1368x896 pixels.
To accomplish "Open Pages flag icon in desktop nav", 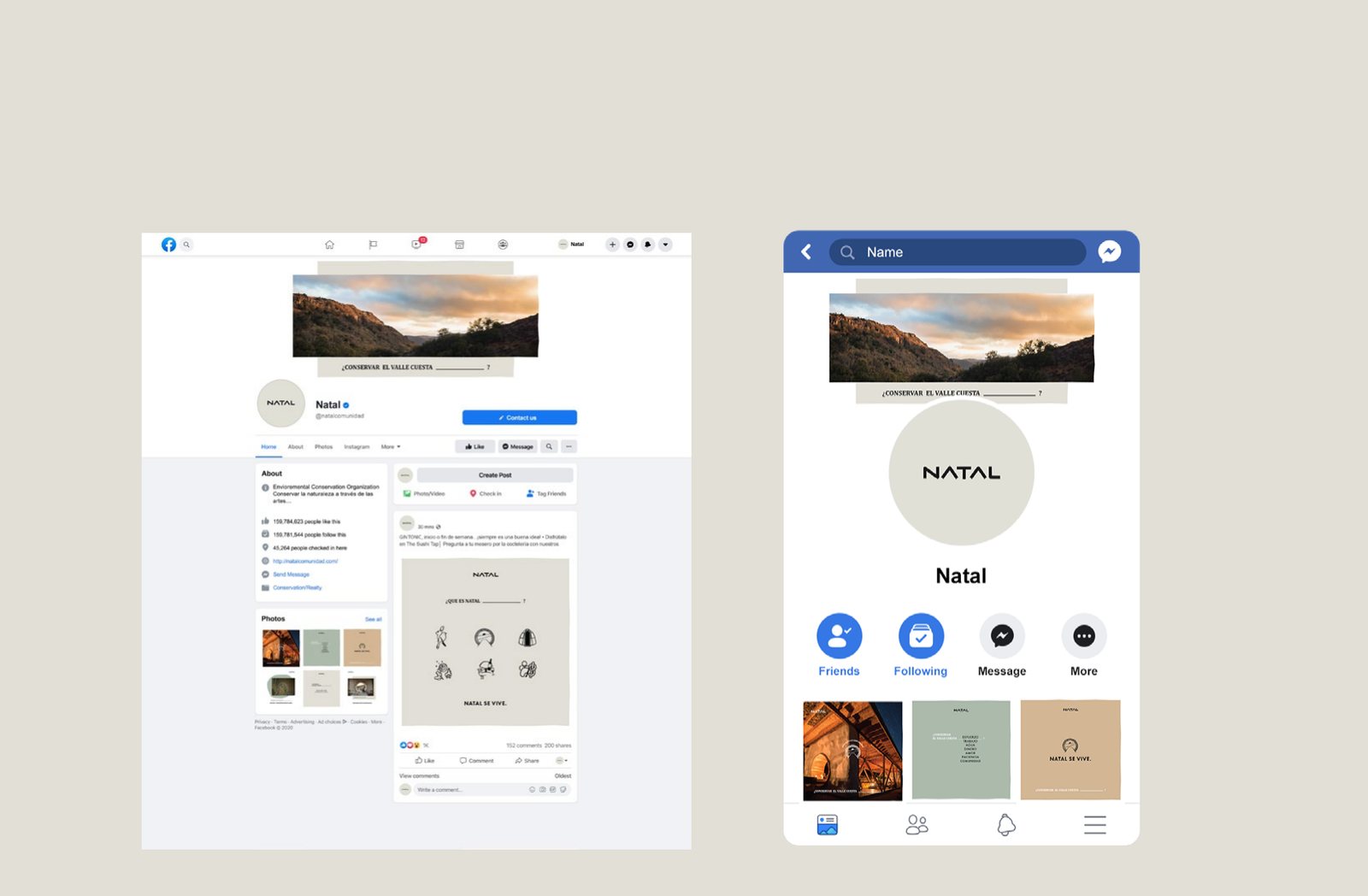I will pyautogui.click(x=373, y=245).
